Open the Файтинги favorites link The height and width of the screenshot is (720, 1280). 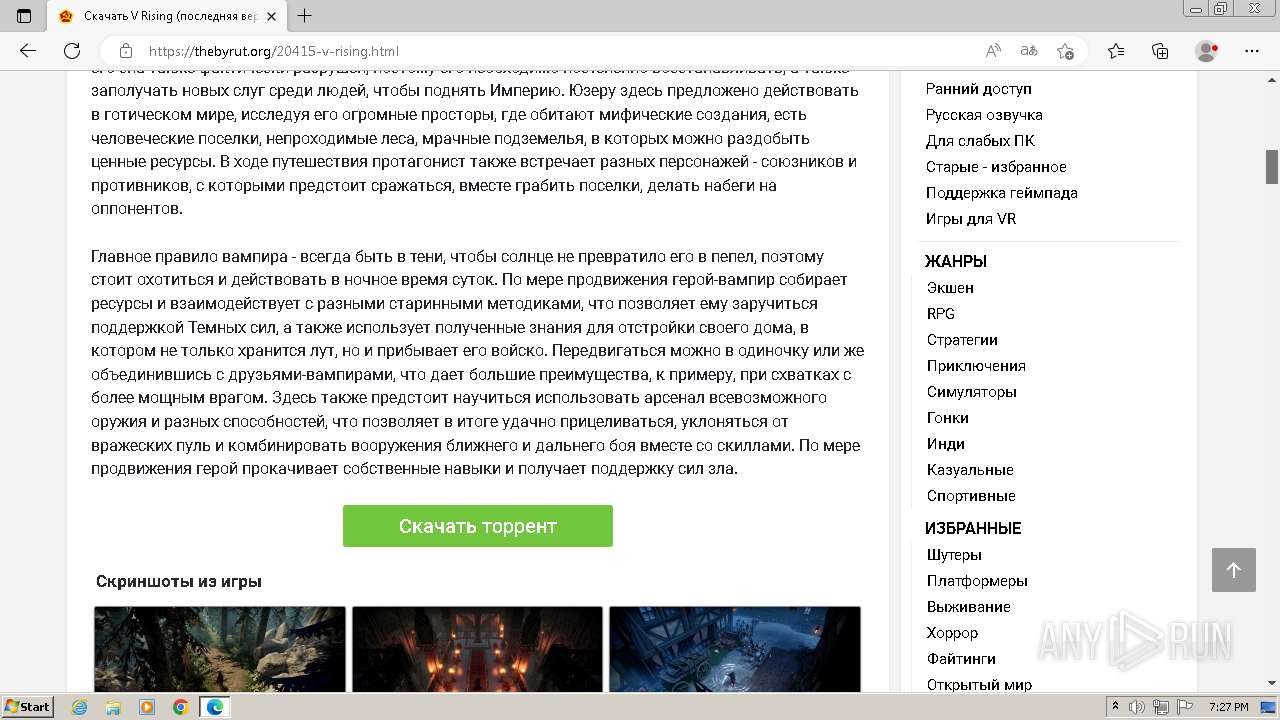point(961,659)
